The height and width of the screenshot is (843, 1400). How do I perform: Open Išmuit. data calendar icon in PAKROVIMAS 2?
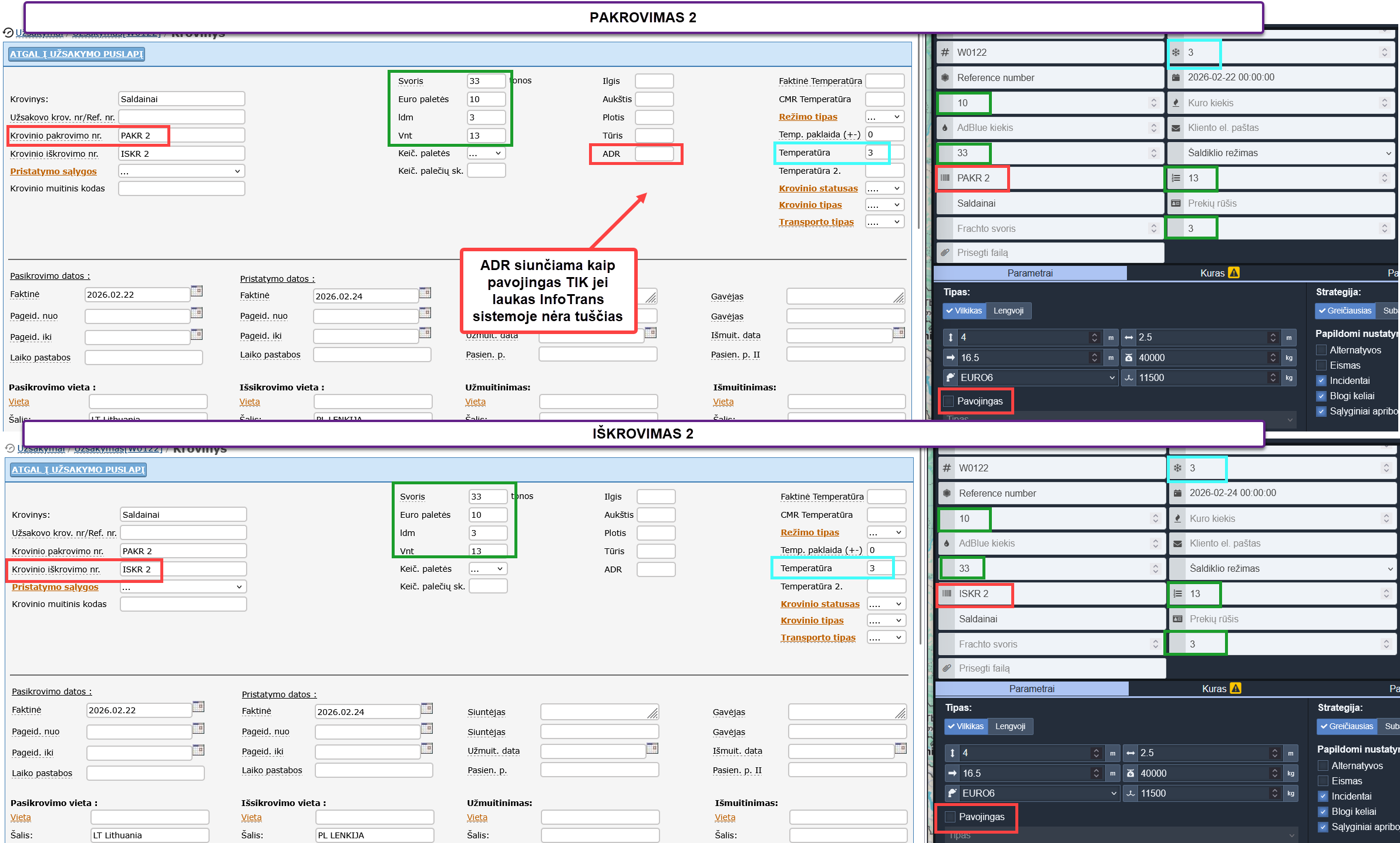tap(899, 333)
